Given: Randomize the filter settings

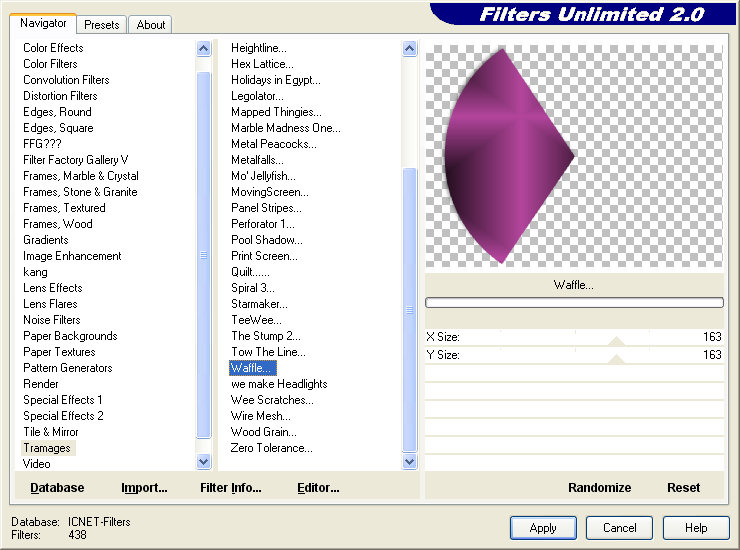Looking at the screenshot, I should pos(599,488).
